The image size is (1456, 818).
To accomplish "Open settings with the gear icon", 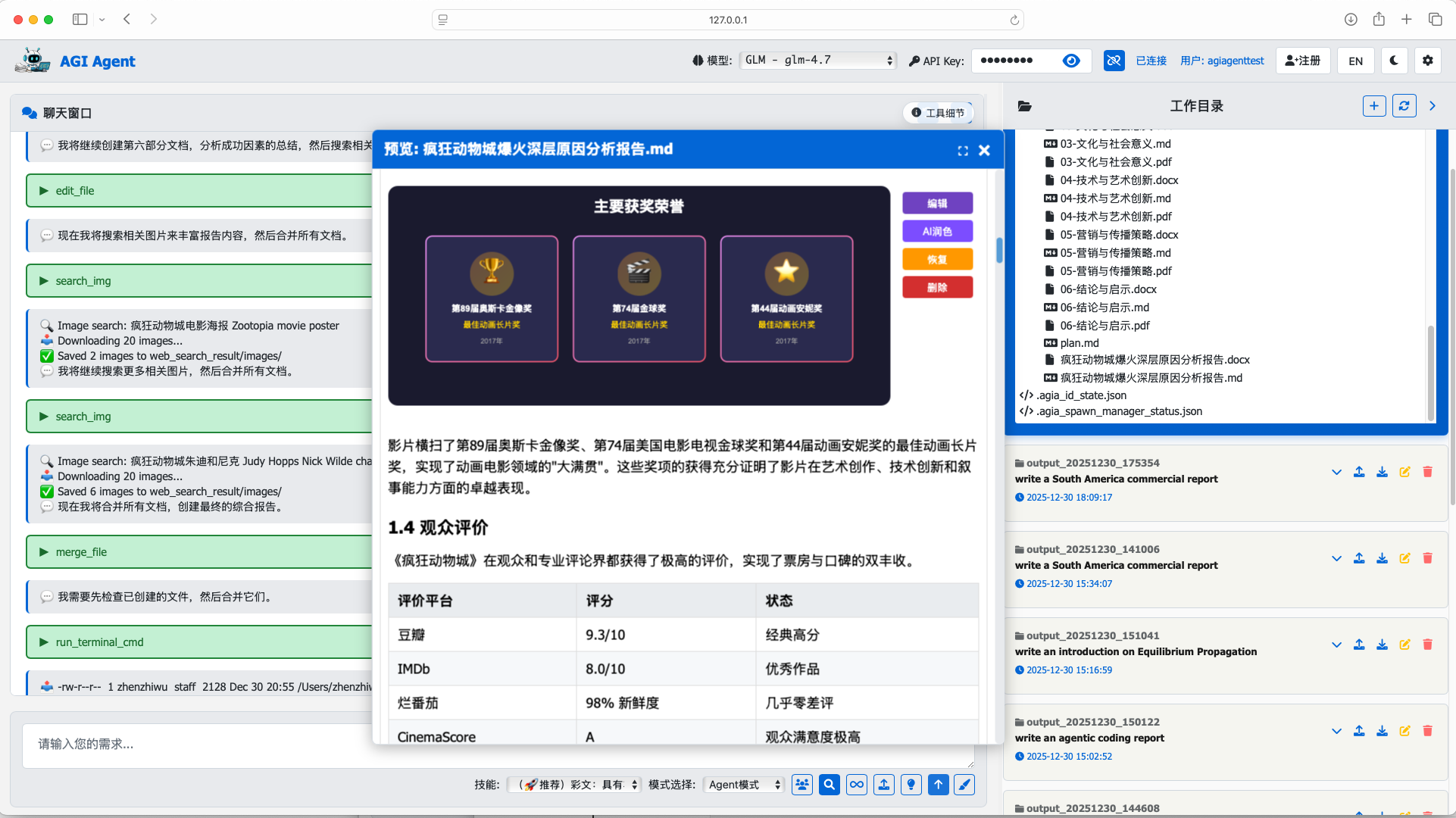I will click(x=1428, y=61).
